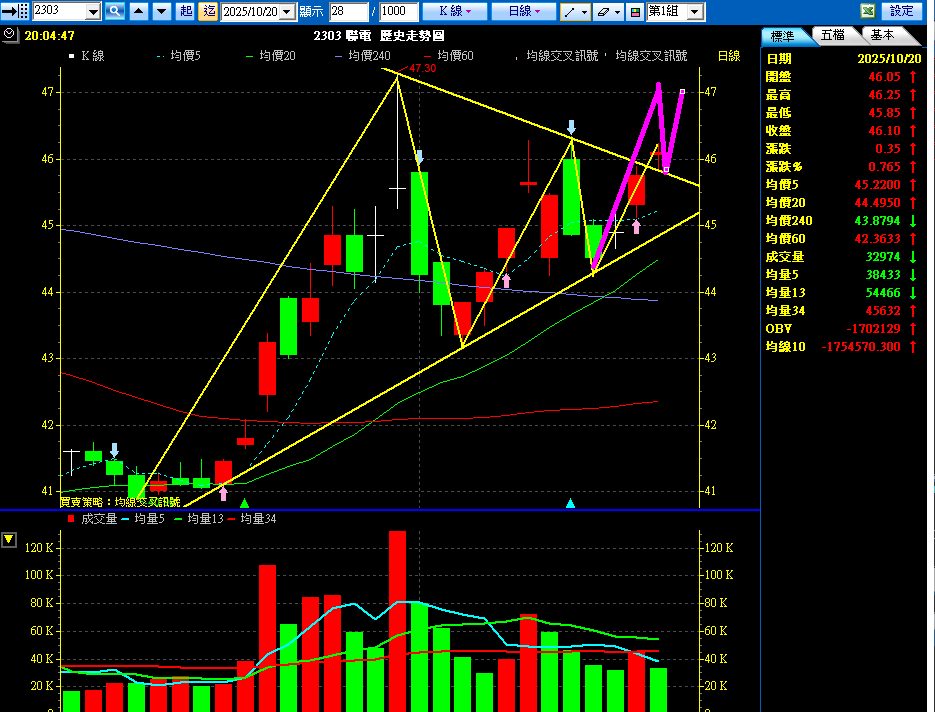Switch to the 標準 tab

(784, 36)
